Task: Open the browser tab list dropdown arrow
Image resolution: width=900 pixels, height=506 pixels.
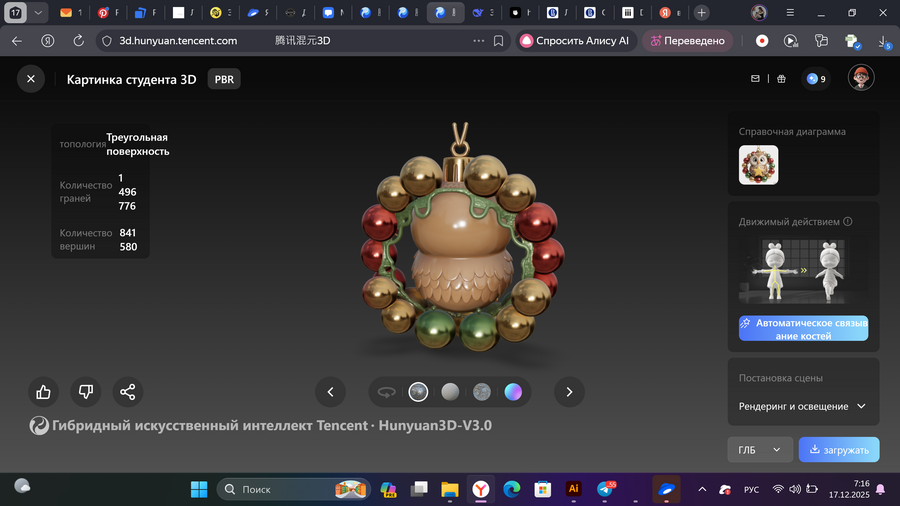Action: pos(38,13)
